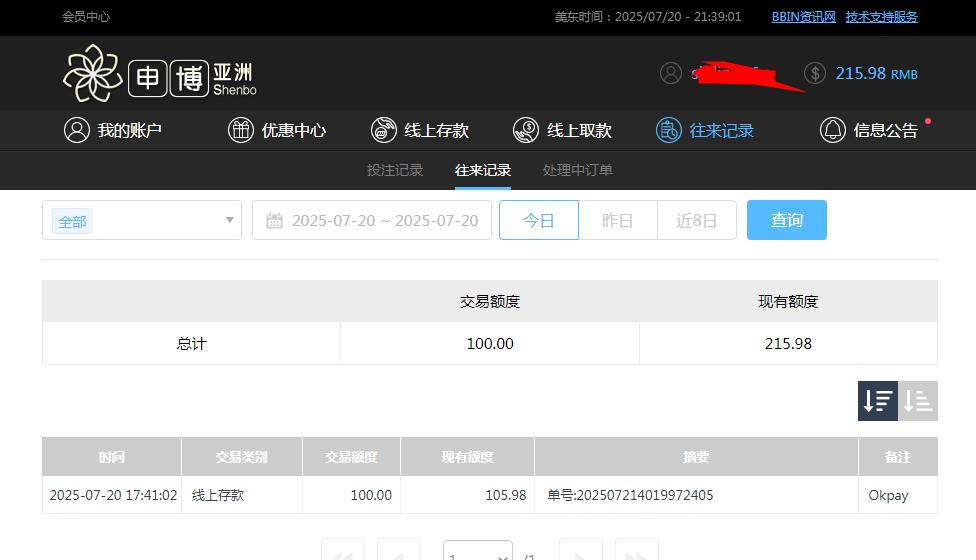Click the 总计 summary row label
This screenshot has width=976, height=560.
coord(191,343)
